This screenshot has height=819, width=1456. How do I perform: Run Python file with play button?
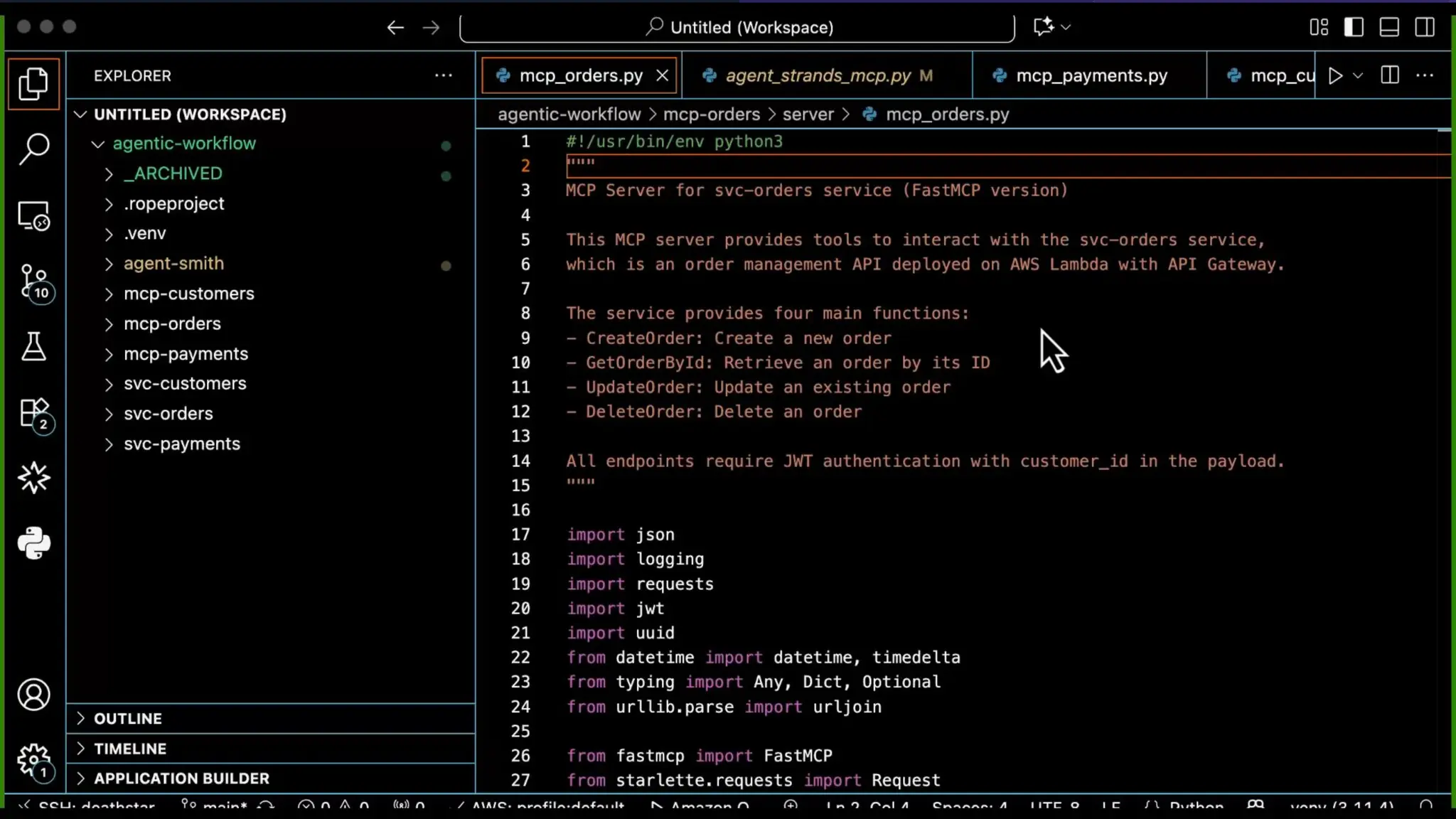point(1335,75)
